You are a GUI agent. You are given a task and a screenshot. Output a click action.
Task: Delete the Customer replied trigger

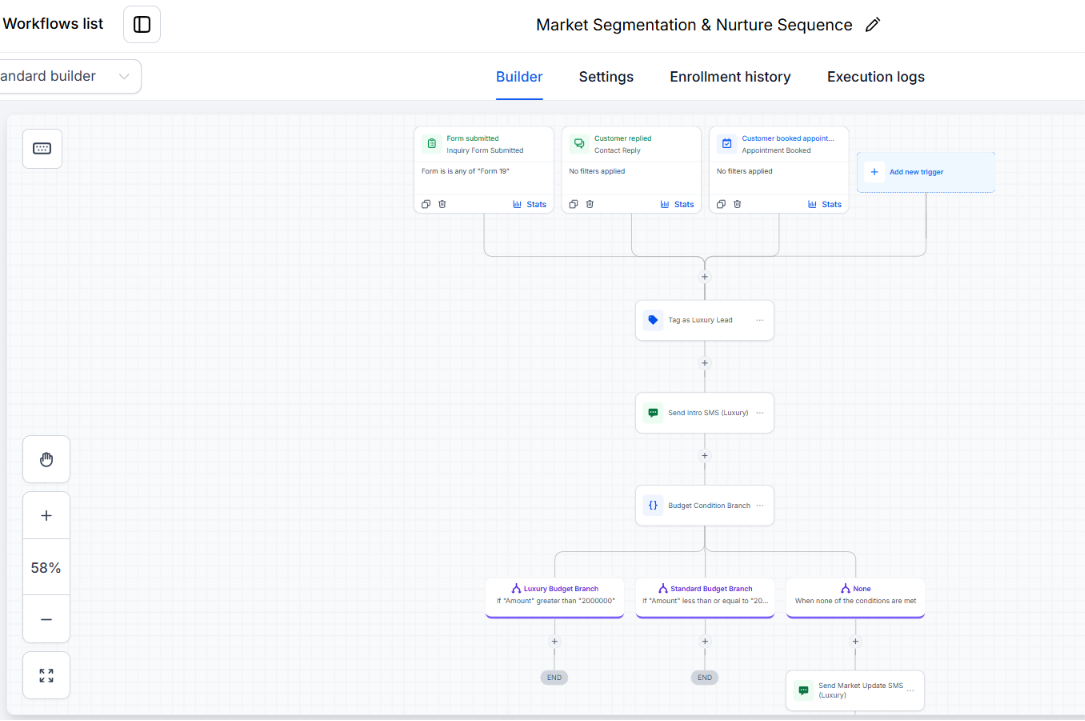coord(590,204)
